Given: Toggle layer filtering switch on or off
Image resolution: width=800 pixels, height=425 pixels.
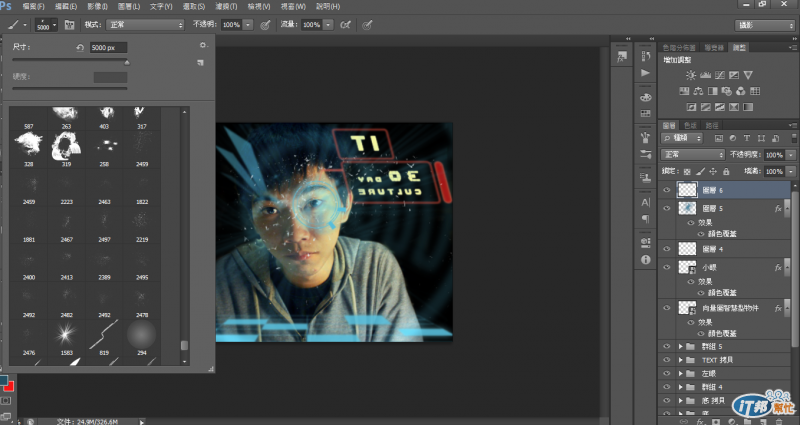Looking at the screenshot, I should click(794, 138).
